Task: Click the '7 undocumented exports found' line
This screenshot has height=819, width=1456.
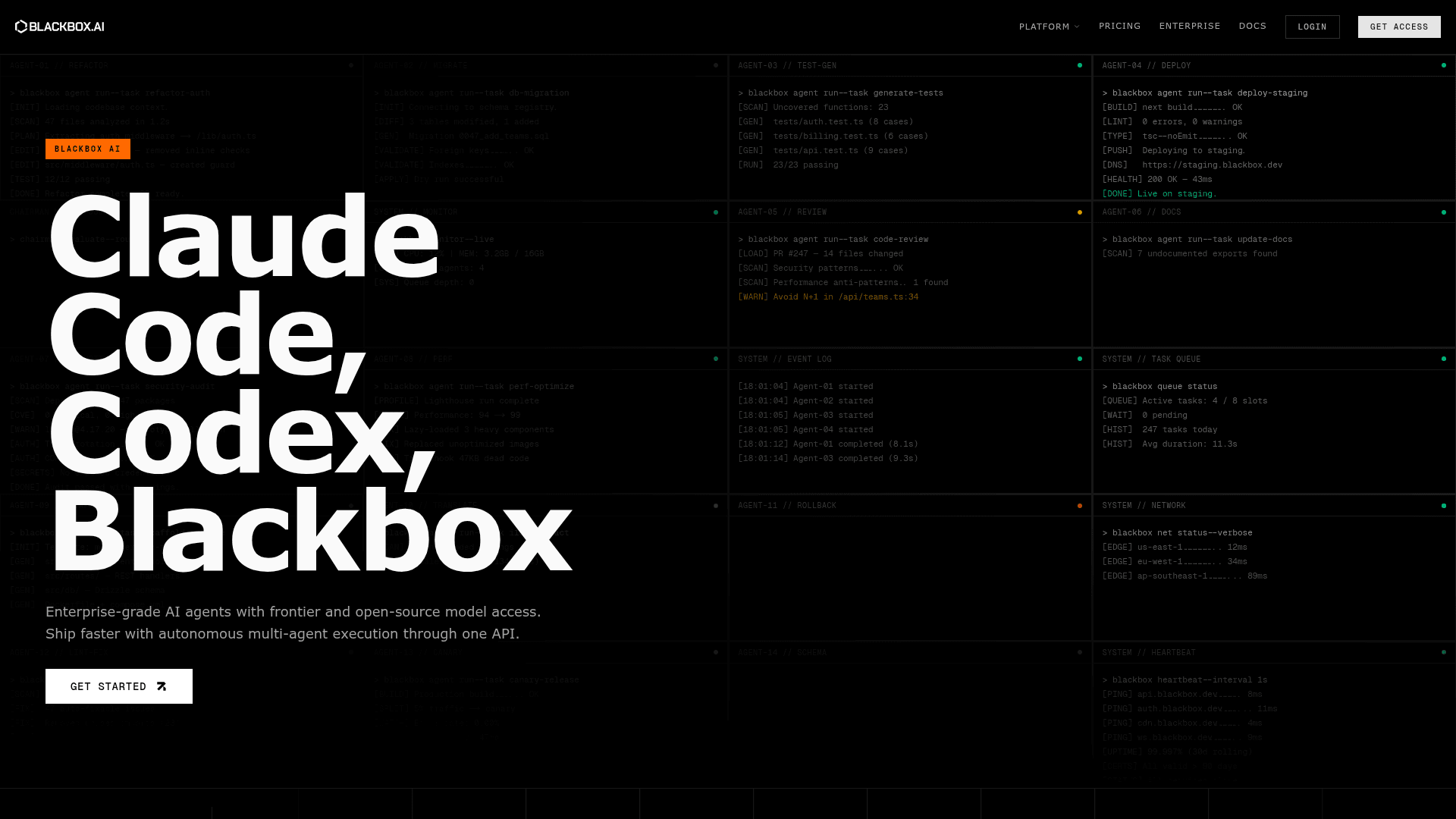Action: pos(1190,253)
